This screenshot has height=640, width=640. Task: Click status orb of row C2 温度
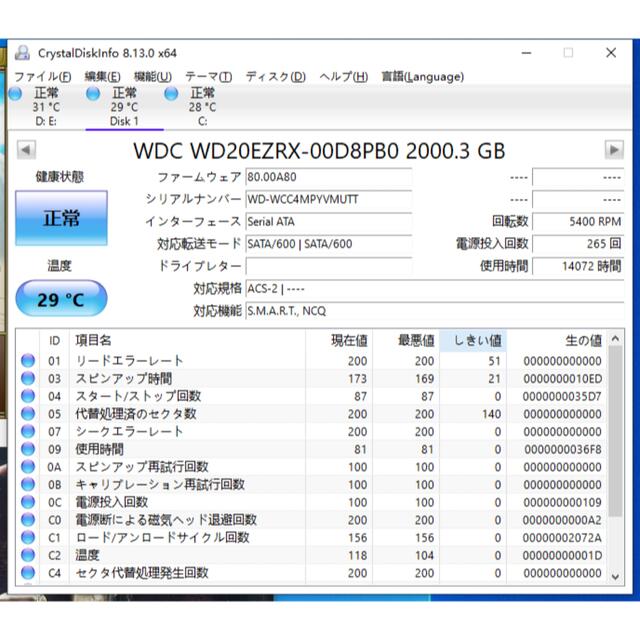pos(28,555)
